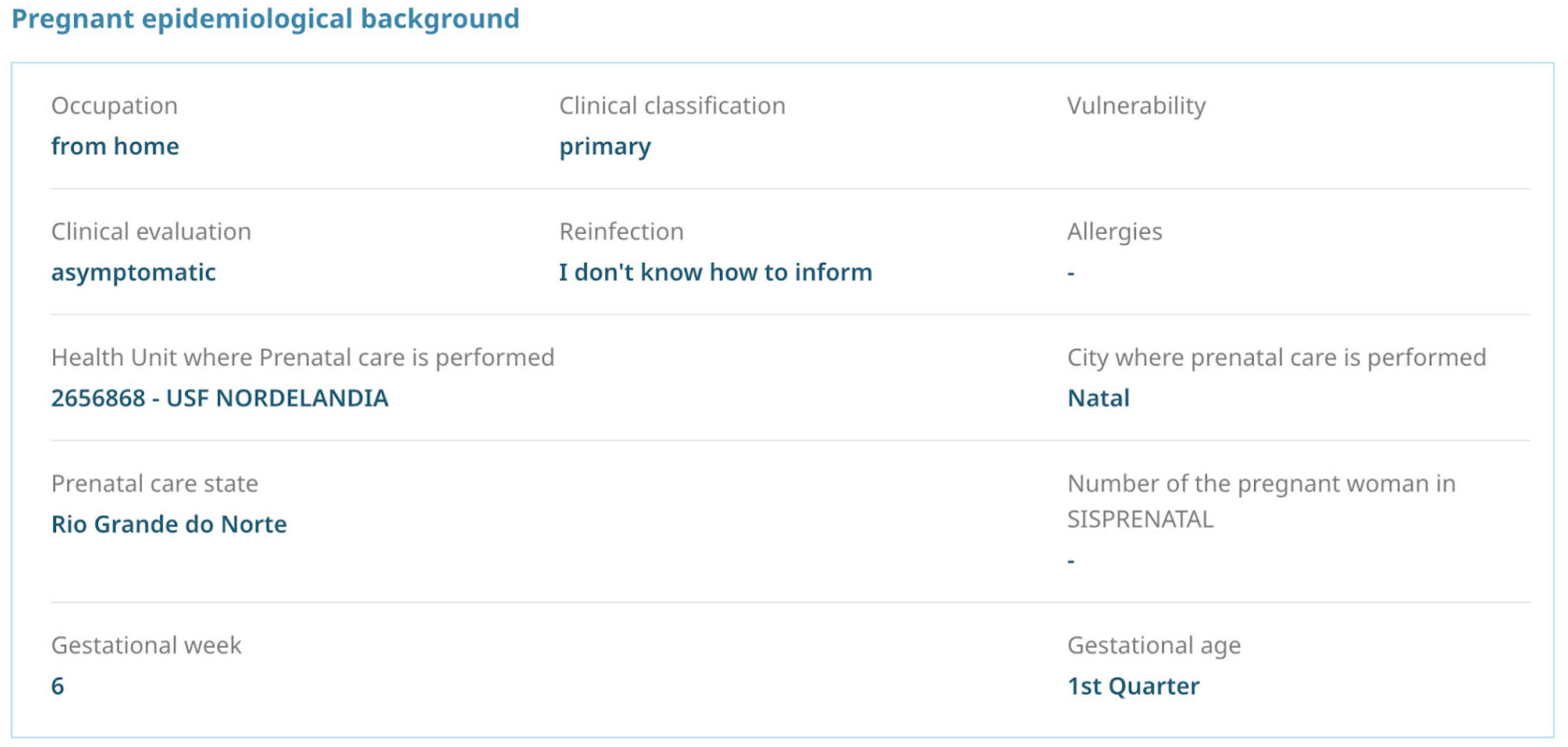Viewport: 1568px width, 747px height.
Task: Select the gestational week value 6
Action: pyautogui.click(x=58, y=686)
